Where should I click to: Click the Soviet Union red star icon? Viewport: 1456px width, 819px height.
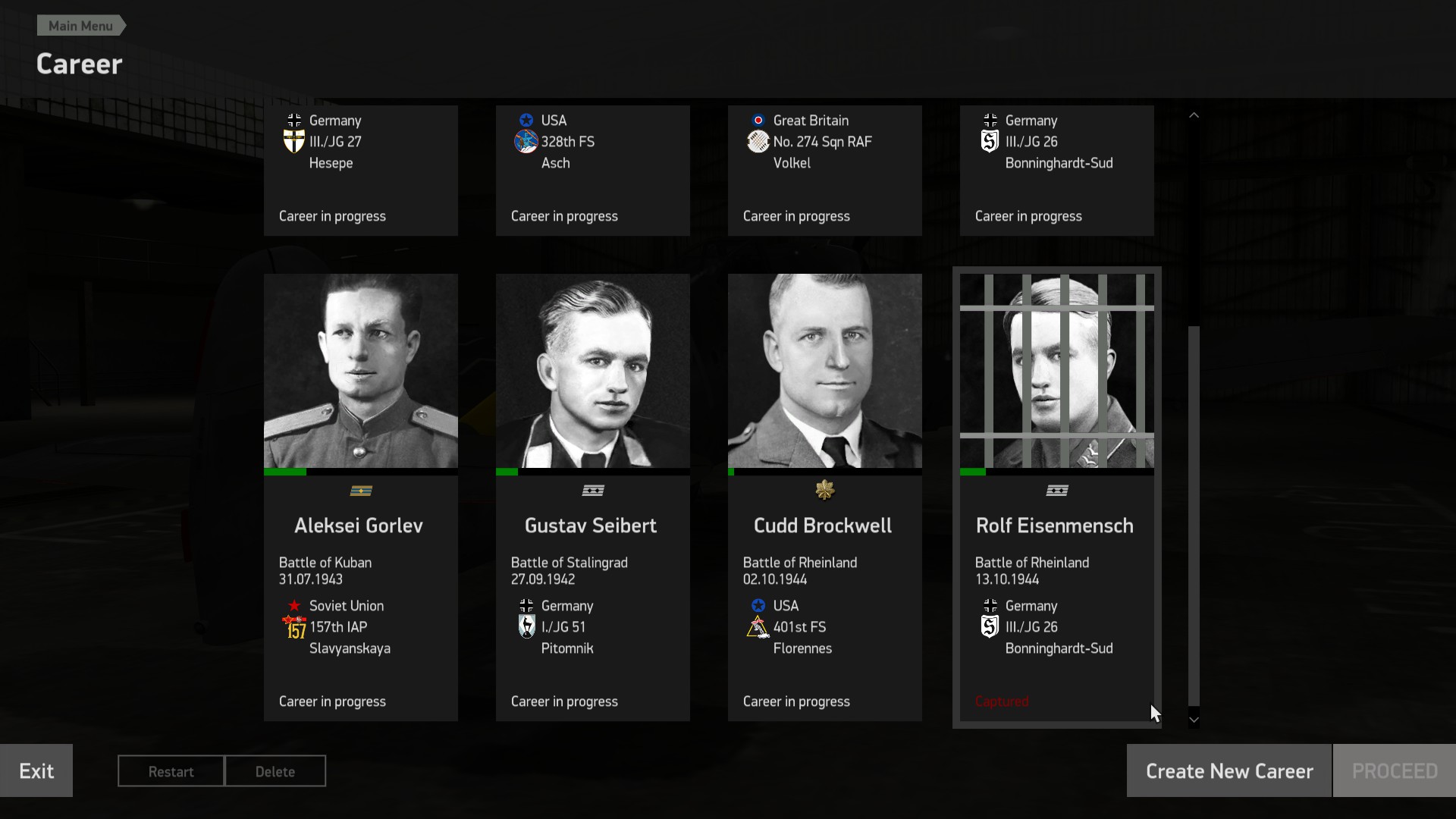pos(294,606)
